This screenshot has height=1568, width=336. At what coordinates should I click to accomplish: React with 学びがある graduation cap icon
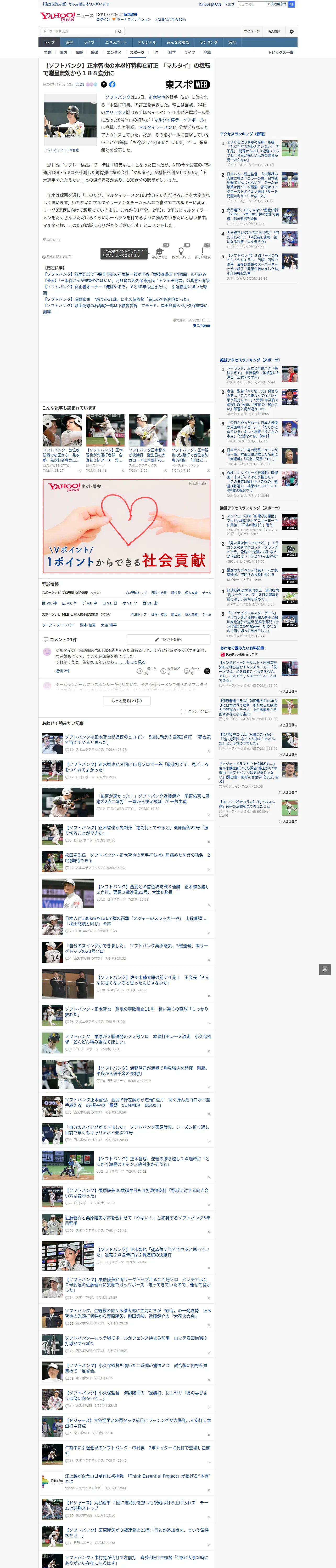(x=160, y=251)
